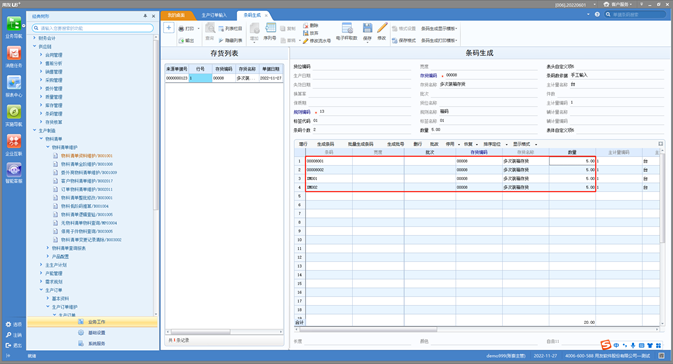Image resolution: width=673 pixels, height=364 pixels.
Task: Click barcode cell 00000001 in row 1
Action: (329, 161)
